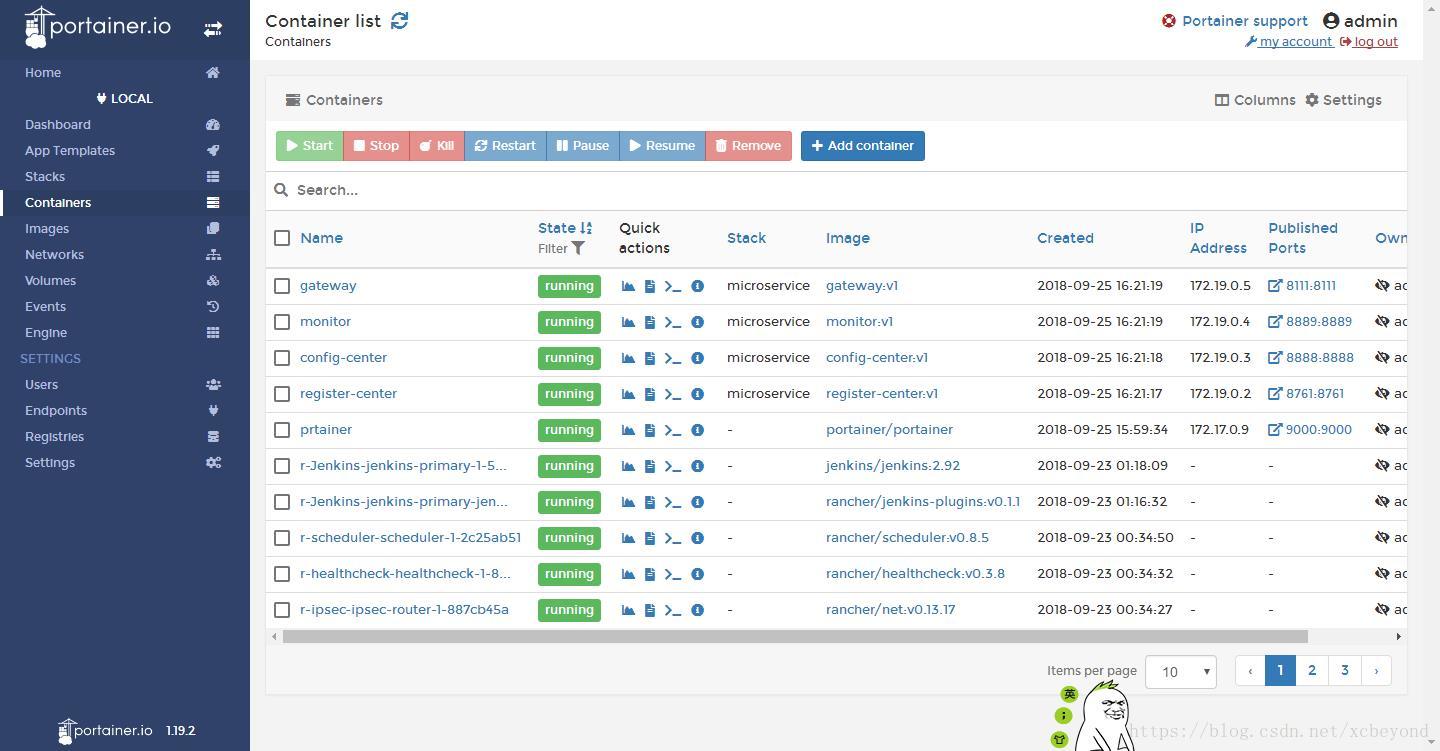Click the State filter funnel icon

pyautogui.click(x=578, y=248)
